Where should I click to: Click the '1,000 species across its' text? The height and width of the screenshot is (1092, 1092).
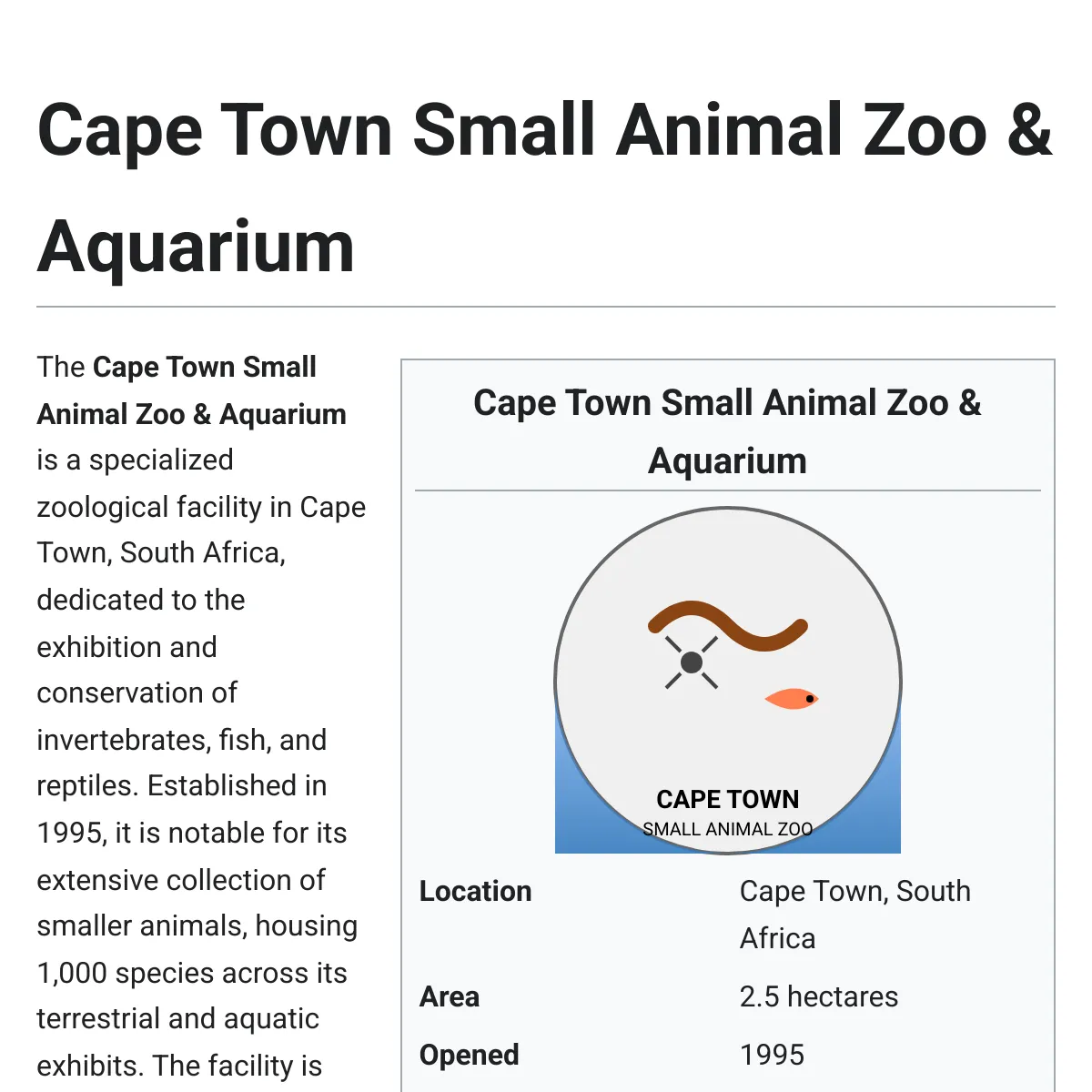click(x=192, y=973)
